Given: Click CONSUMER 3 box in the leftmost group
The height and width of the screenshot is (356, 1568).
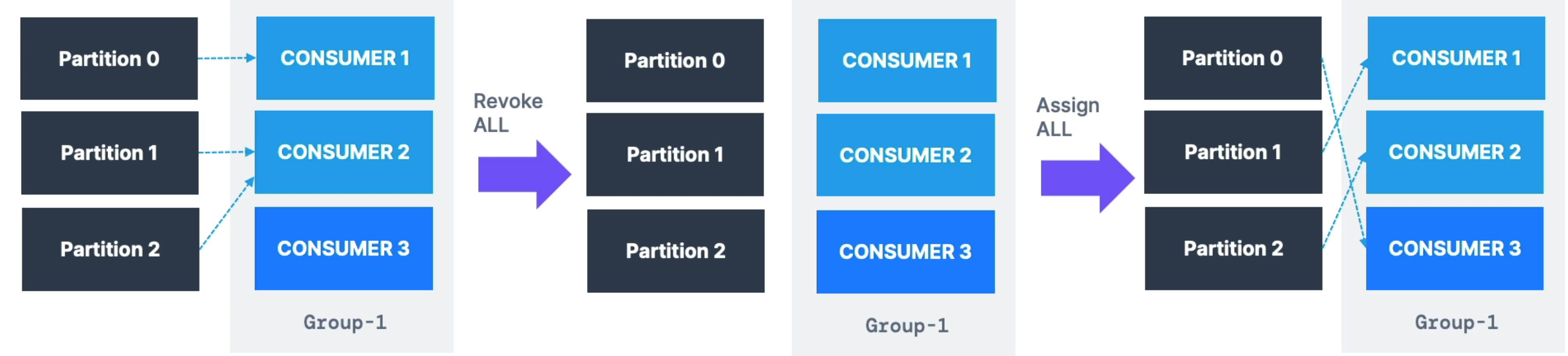Looking at the screenshot, I should 344,248.
